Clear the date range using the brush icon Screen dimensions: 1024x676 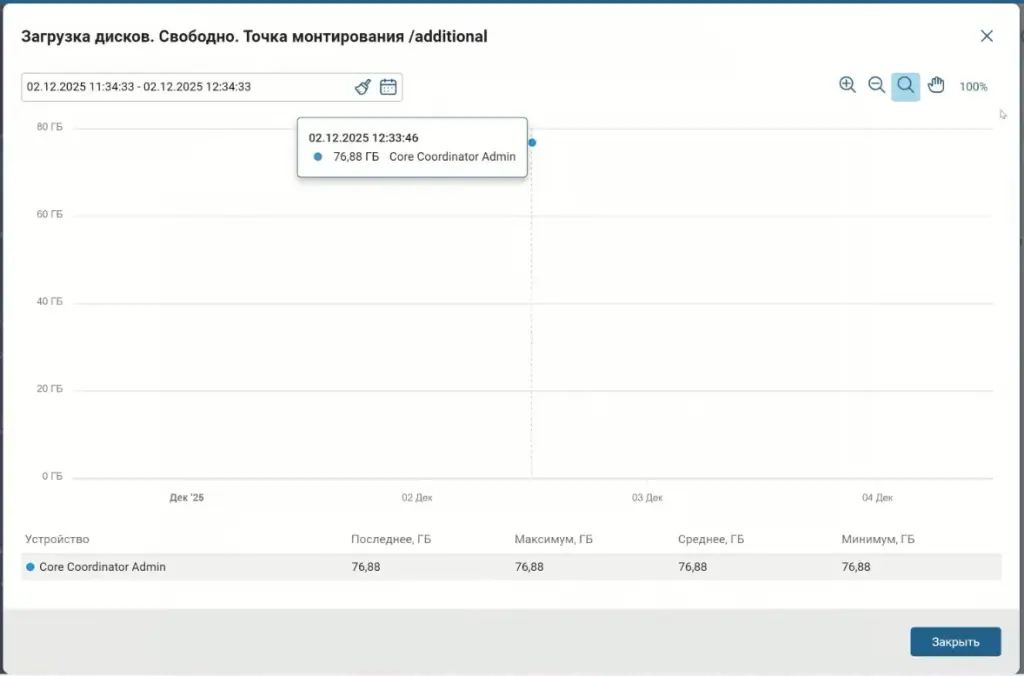[362, 87]
